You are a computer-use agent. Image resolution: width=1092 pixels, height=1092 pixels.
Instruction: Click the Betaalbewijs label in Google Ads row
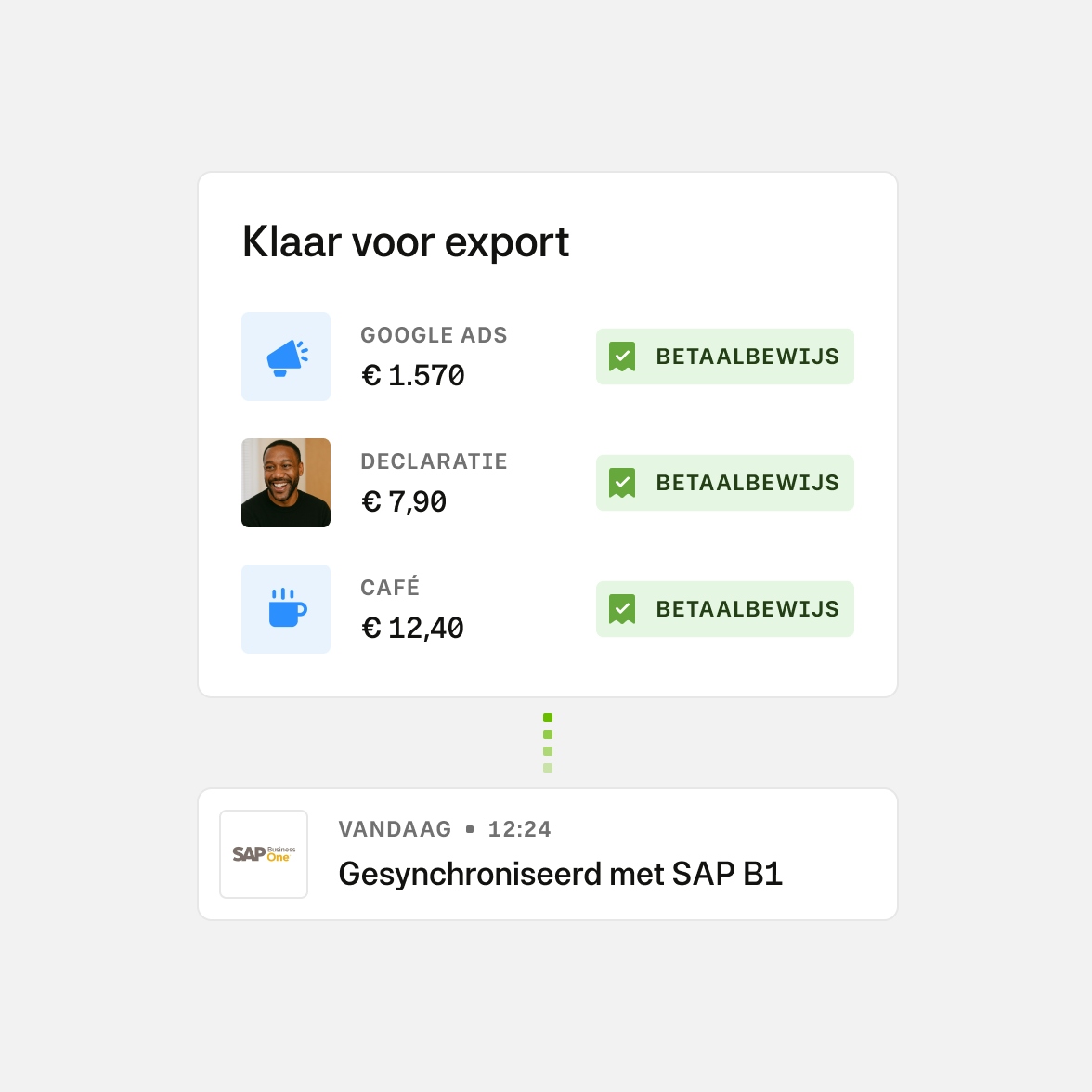click(747, 357)
